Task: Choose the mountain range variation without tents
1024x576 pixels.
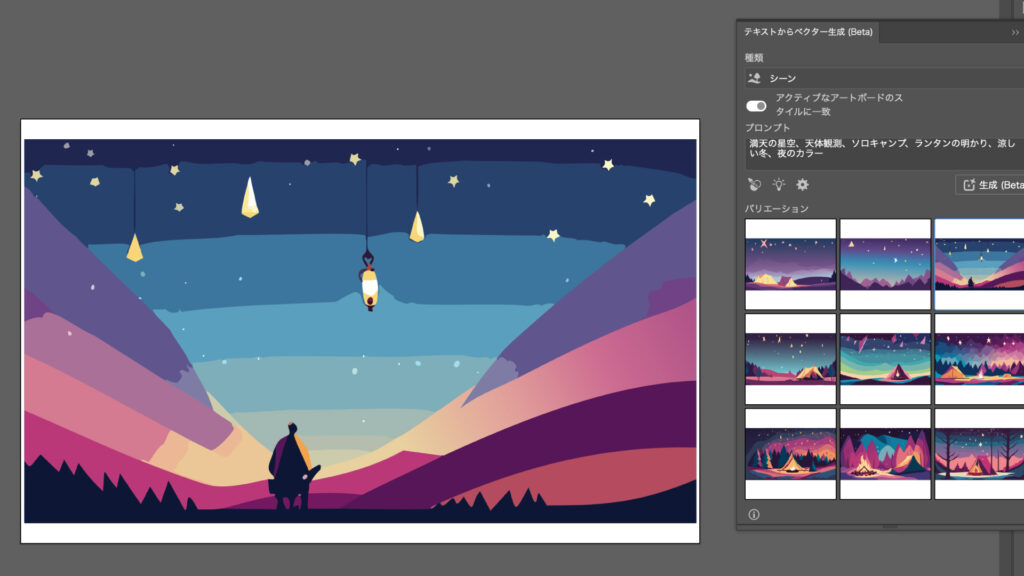Action: [x=885, y=264]
